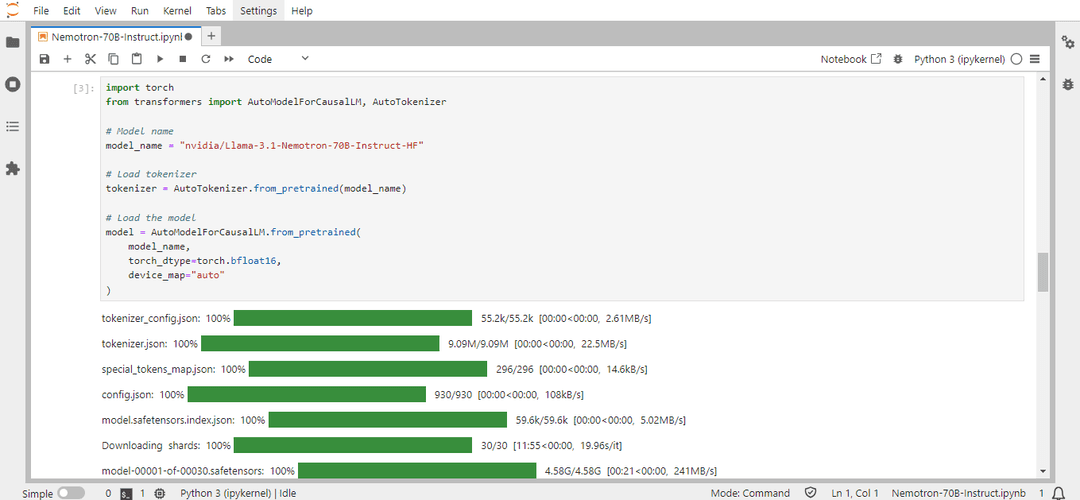Open the Kernel menu
1080x500 pixels.
coord(178,10)
